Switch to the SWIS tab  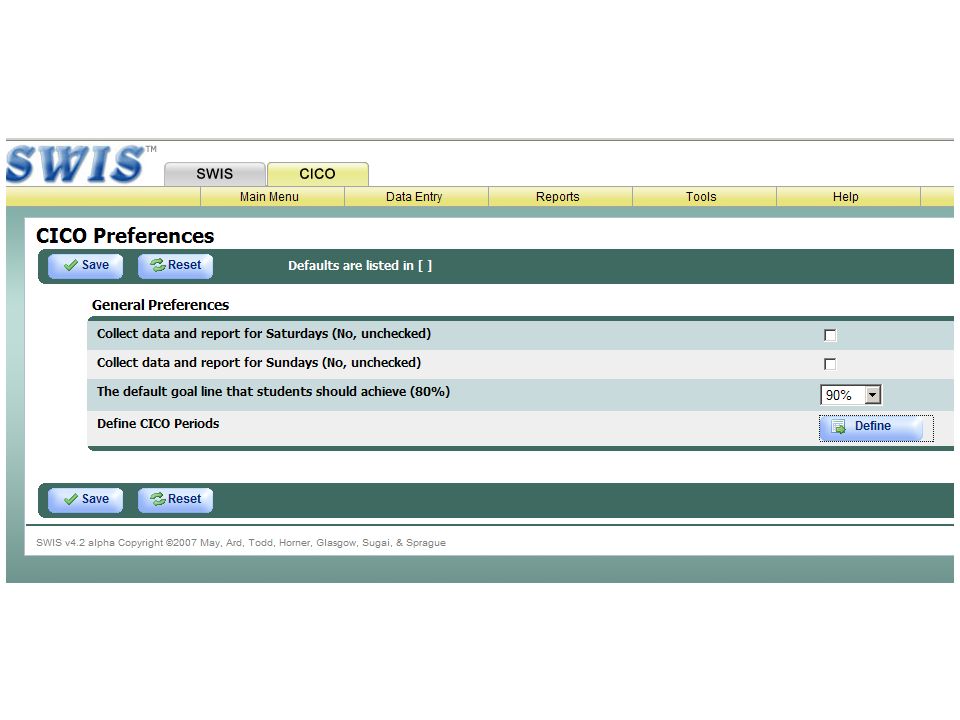(x=215, y=174)
